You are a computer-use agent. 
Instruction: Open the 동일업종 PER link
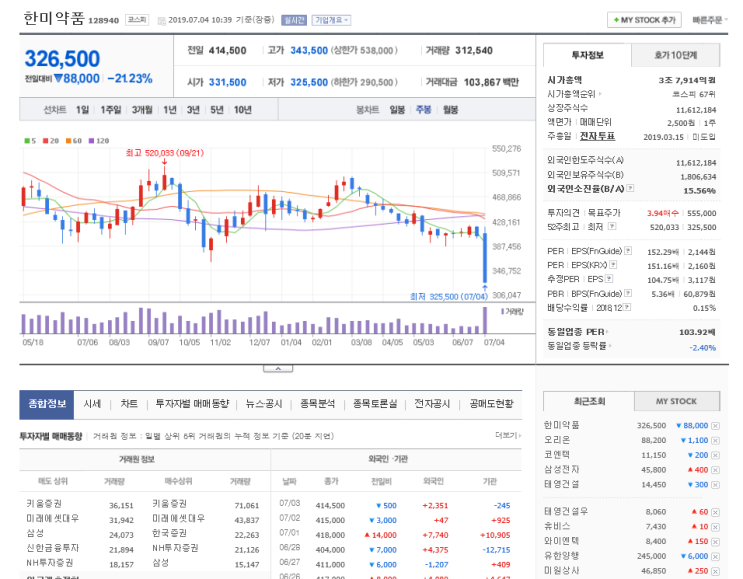[578, 332]
